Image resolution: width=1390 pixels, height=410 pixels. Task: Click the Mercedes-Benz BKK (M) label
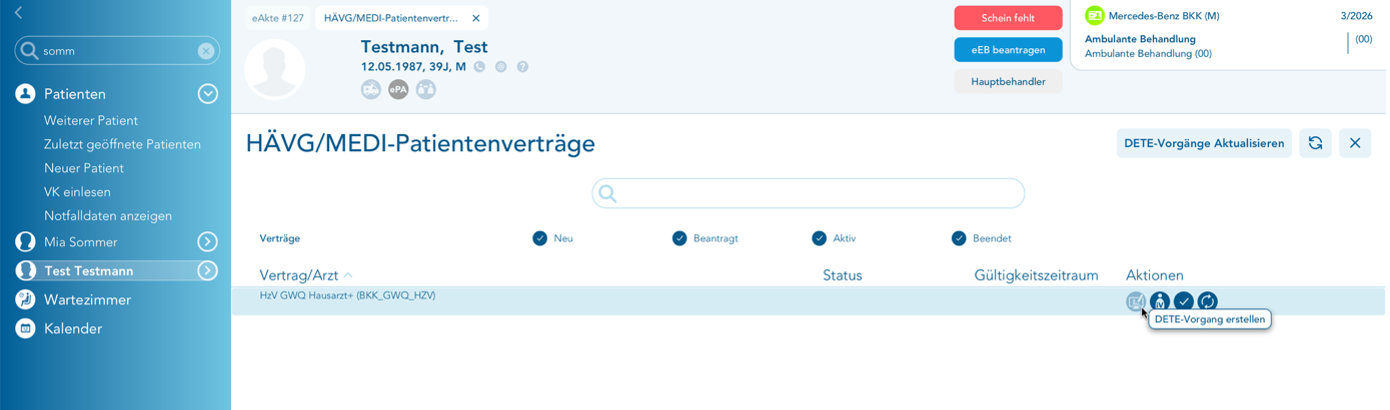click(1164, 16)
